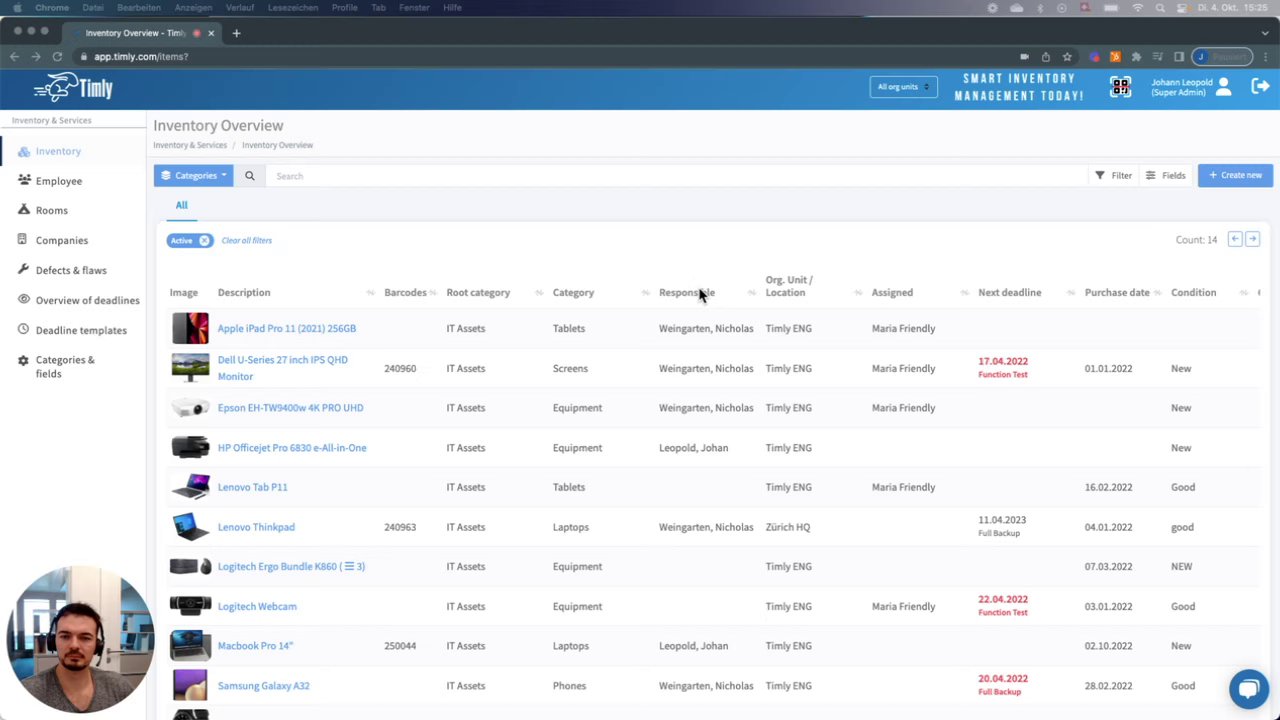The width and height of the screenshot is (1280, 720).
Task: Open Logitech Ergo Bundle K860 item
Action: coord(291,566)
